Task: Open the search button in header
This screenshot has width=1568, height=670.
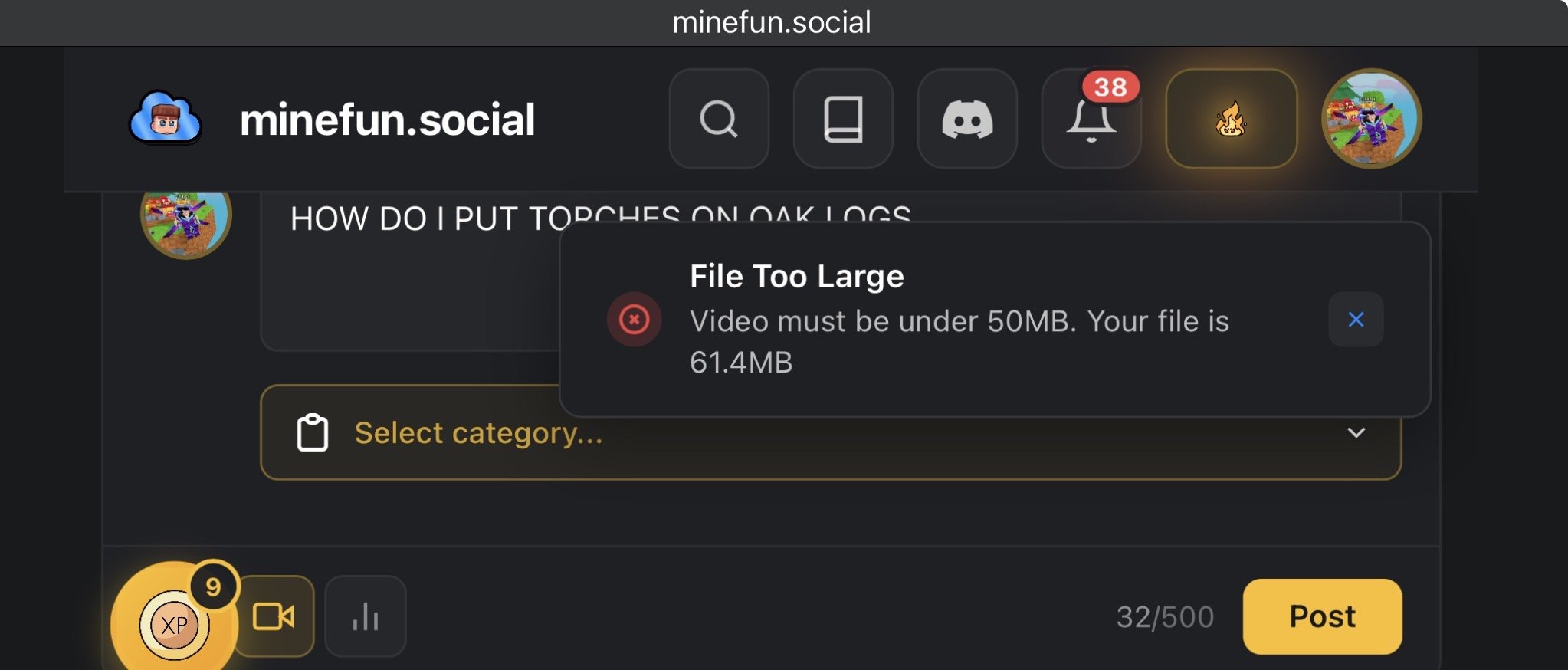Action: [x=718, y=119]
